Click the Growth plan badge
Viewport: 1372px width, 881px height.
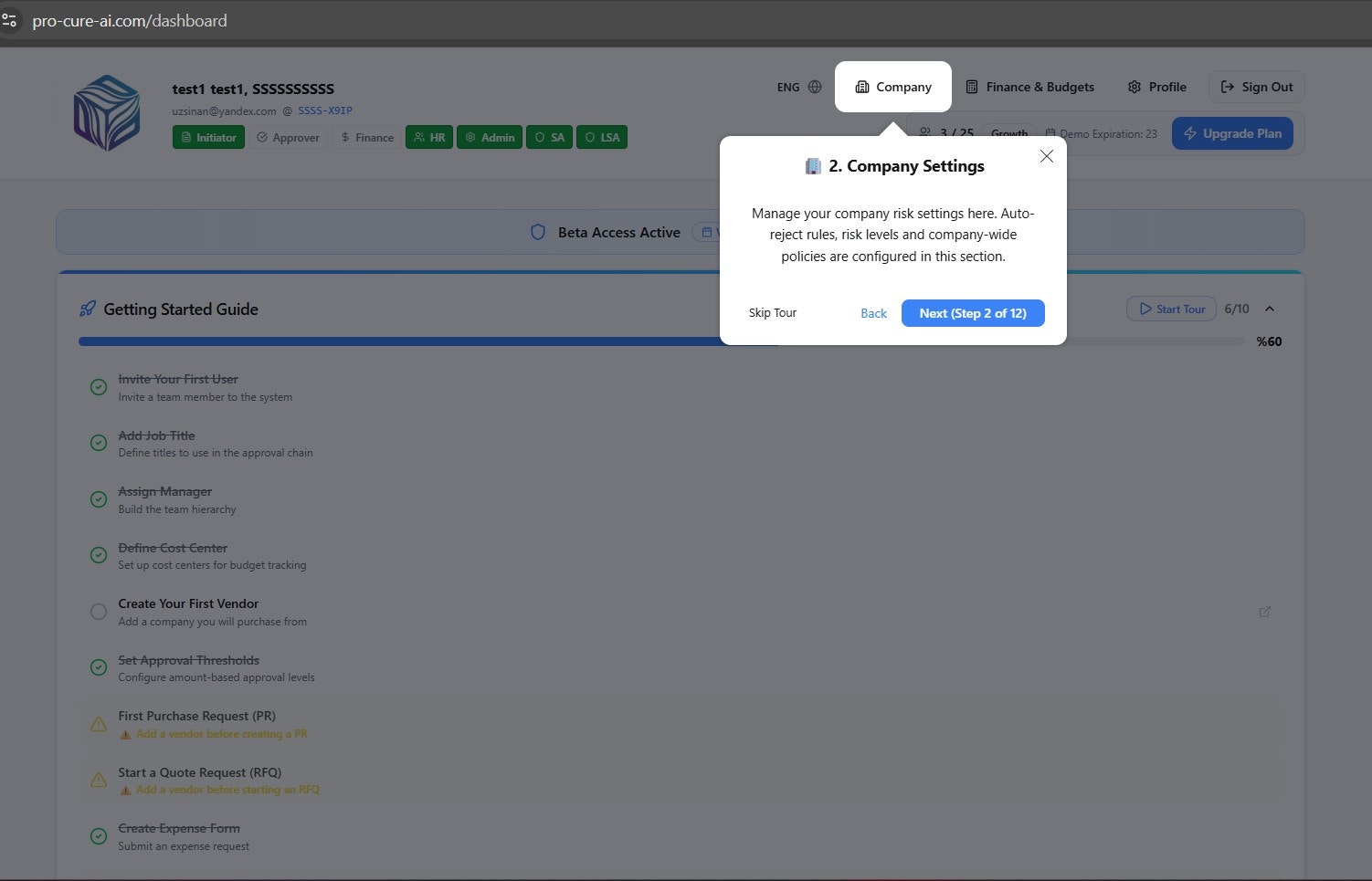[1009, 133]
